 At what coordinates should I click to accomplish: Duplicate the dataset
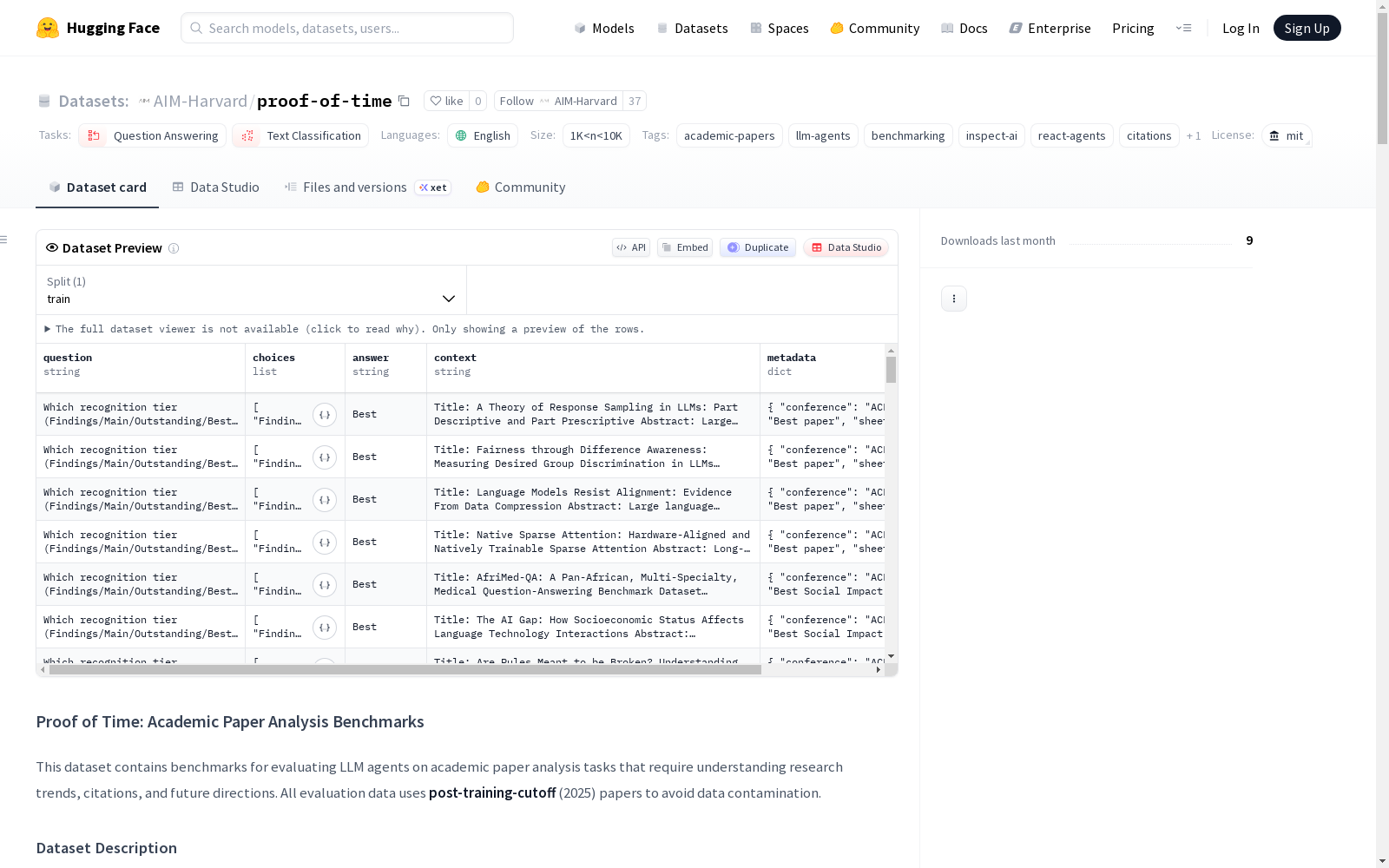(x=758, y=247)
